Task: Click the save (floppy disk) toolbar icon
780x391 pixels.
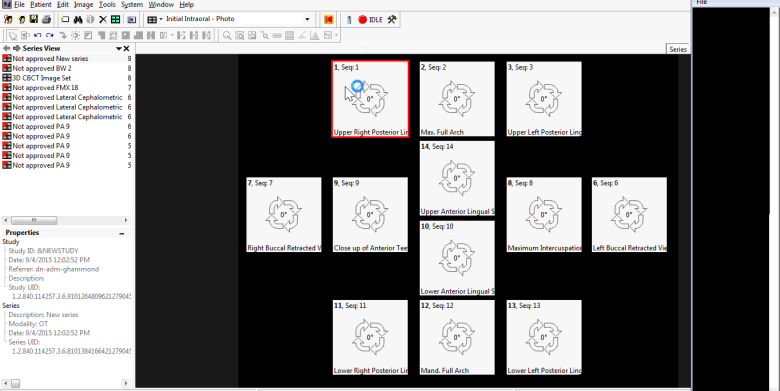Action: click(x=33, y=19)
